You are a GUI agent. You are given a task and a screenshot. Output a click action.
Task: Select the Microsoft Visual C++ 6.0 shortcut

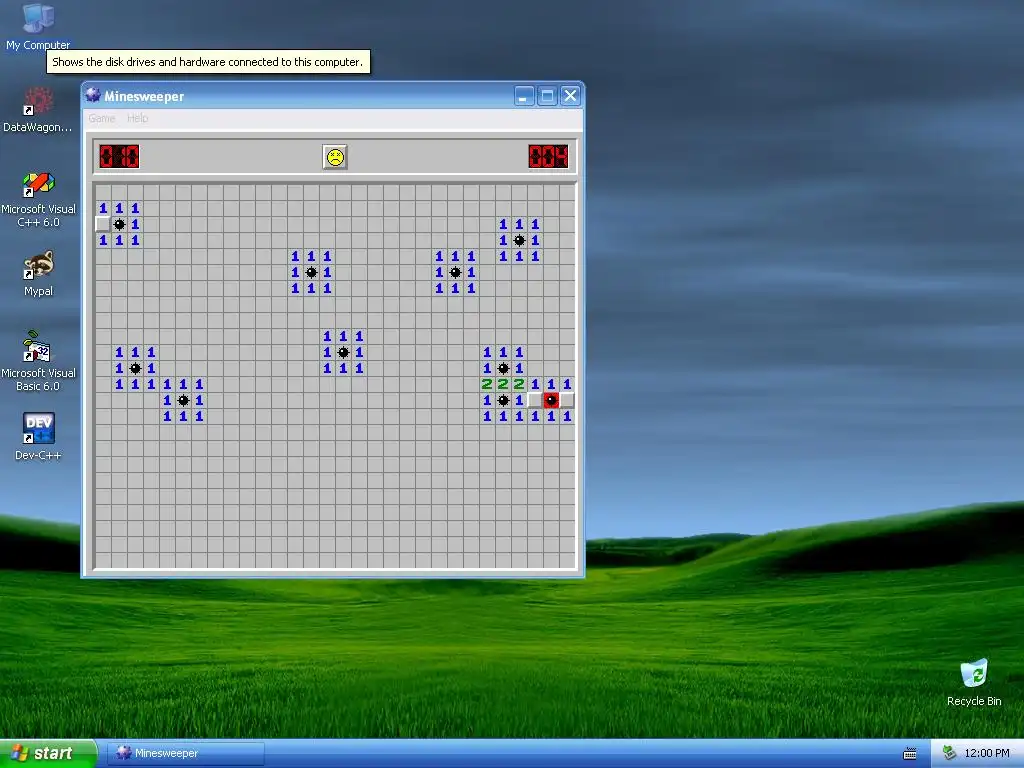(38, 199)
